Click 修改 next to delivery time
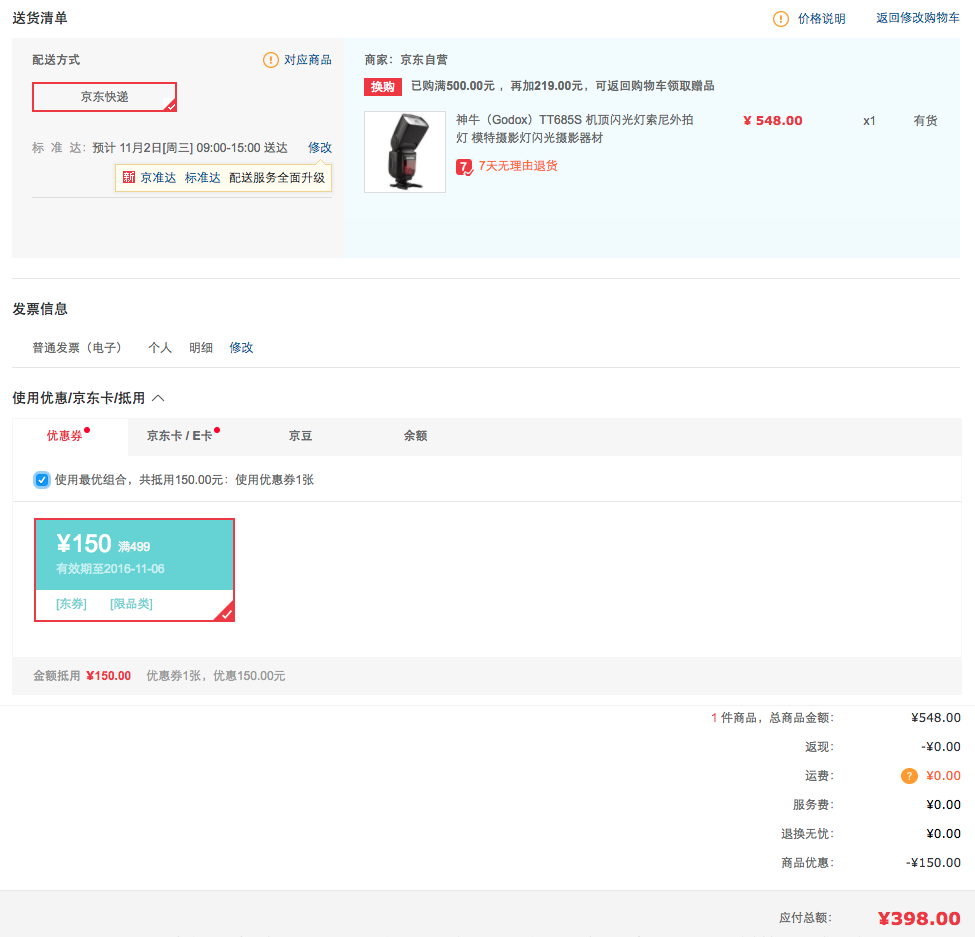Viewport: 975px width, 937px height. point(319,148)
